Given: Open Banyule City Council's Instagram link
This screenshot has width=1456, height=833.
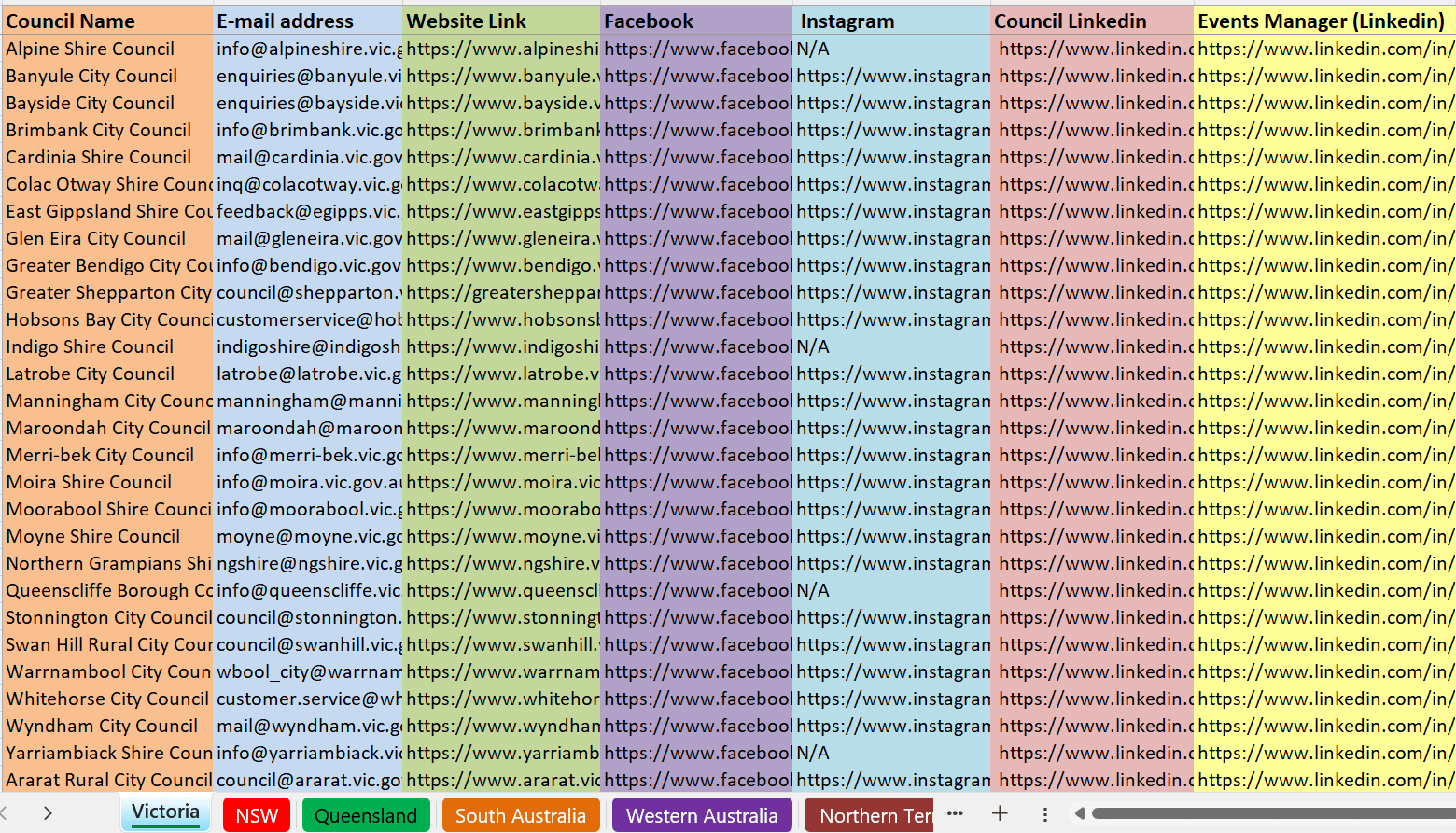Looking at the screenshot, I should coord(891,76).
